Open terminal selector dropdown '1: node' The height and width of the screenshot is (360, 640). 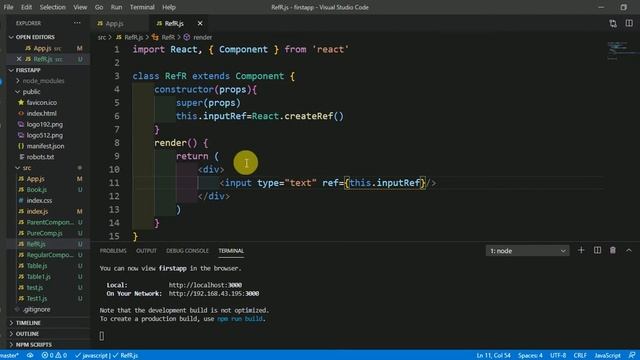click(527, 251)
